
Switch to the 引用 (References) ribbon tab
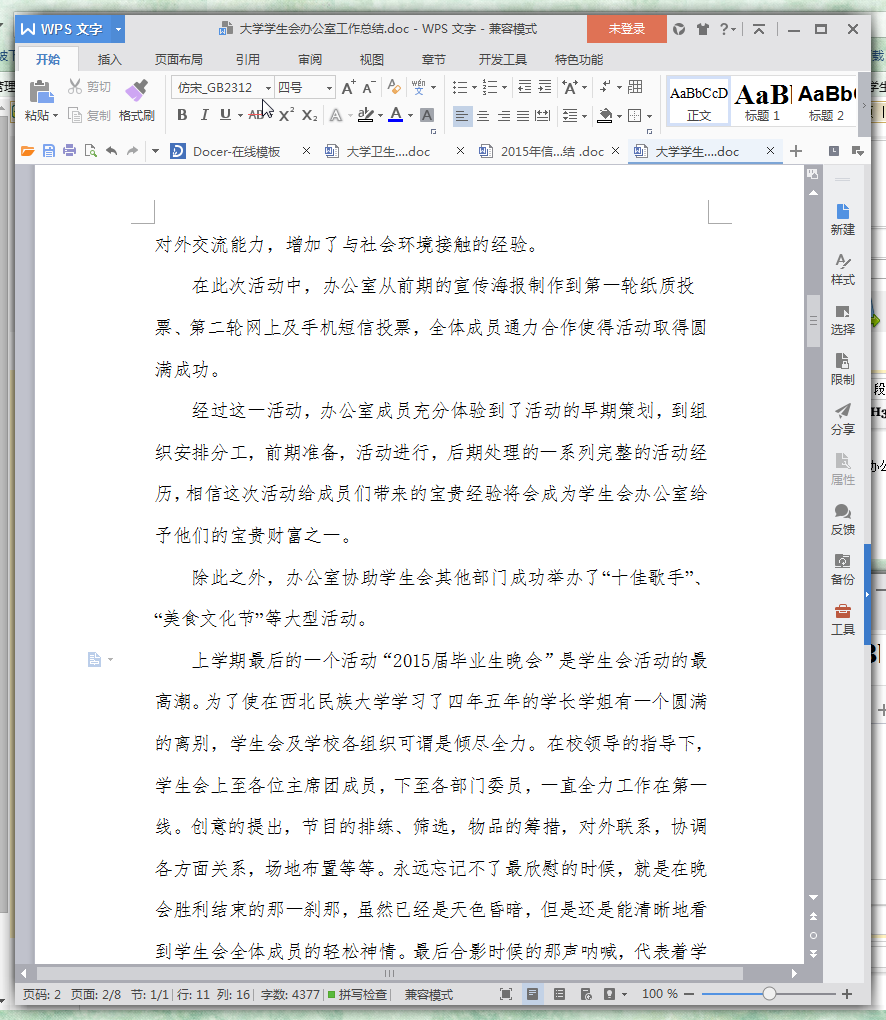click(x=247, y=59)
